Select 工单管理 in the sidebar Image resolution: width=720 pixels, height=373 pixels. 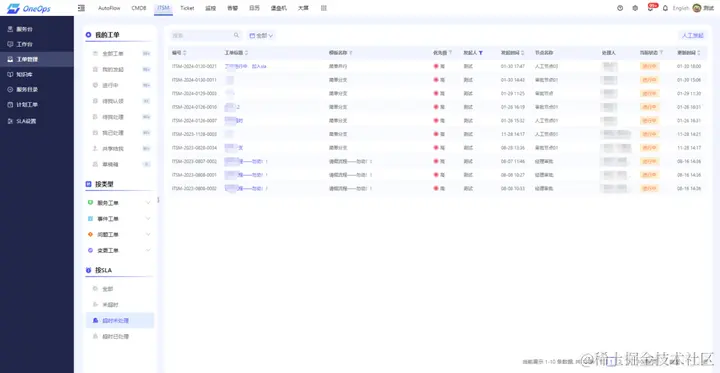(37, 59)
